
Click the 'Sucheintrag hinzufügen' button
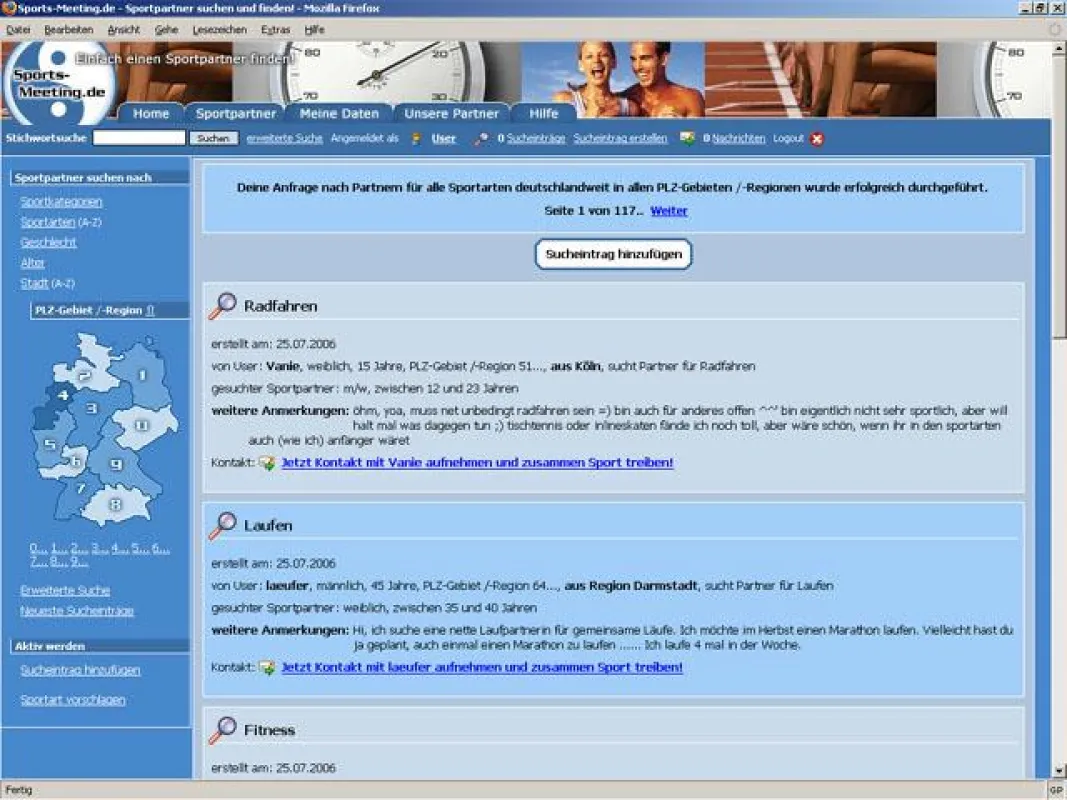pos(614,254)
